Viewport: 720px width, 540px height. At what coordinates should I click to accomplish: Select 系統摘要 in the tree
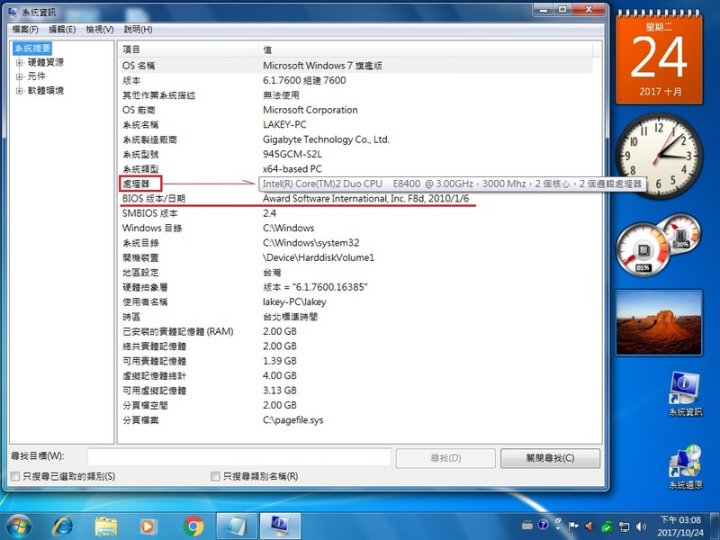click(33, 48)
